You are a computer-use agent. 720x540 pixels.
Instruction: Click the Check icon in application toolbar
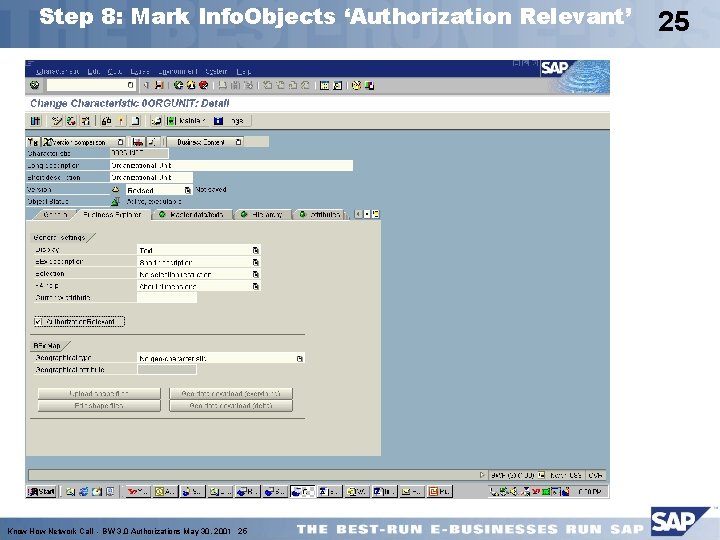coord(106,121)
